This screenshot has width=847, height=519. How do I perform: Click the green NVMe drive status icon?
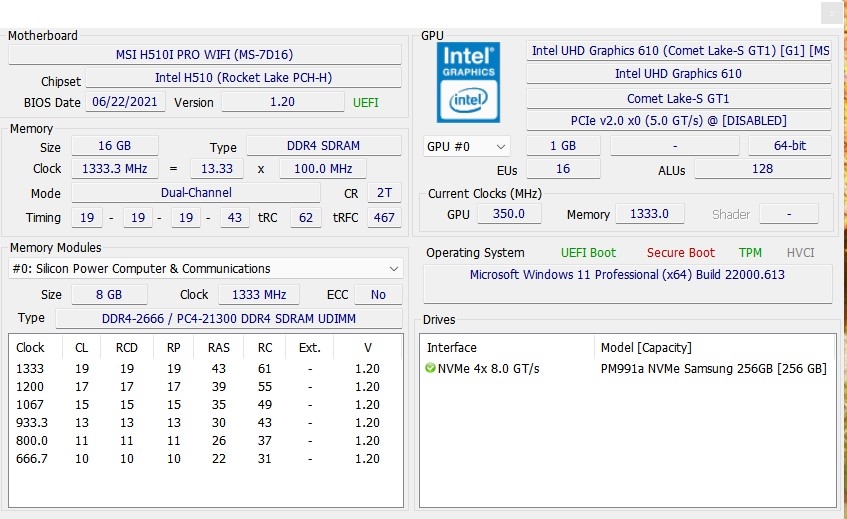(430, 368)
